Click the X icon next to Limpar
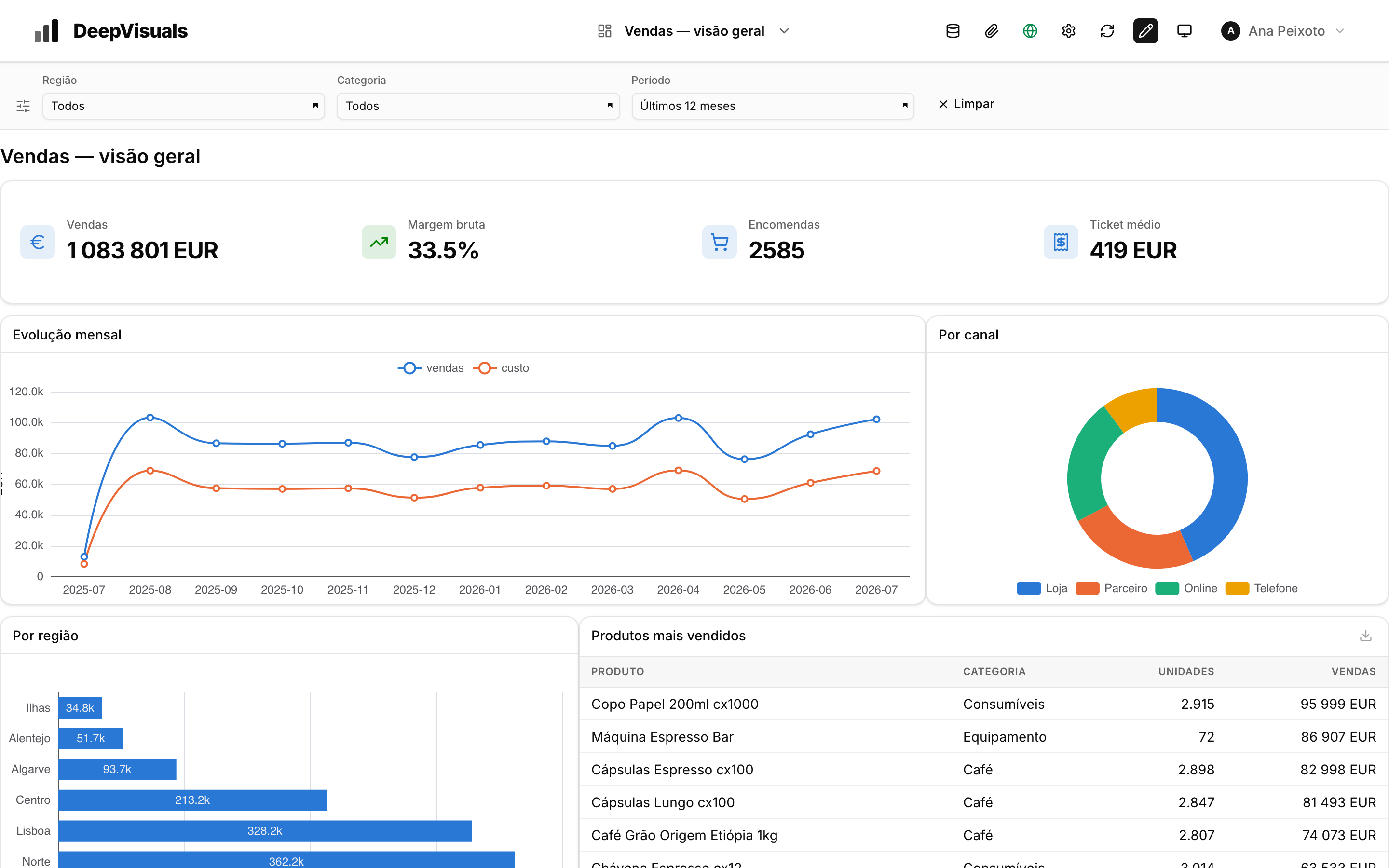This screenshot has height=868, width=1389. [943, 104]
